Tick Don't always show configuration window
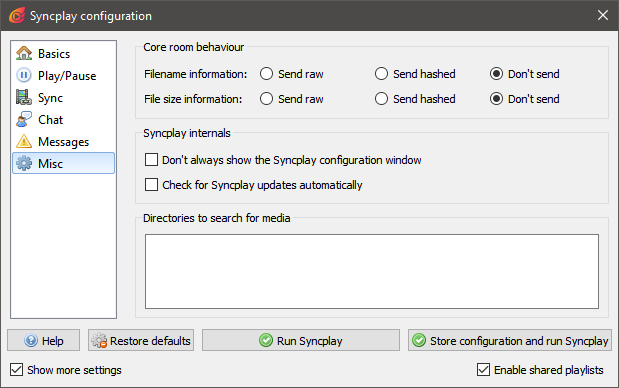619x388 pixels. pyautogui.click(x=151, y=159)
